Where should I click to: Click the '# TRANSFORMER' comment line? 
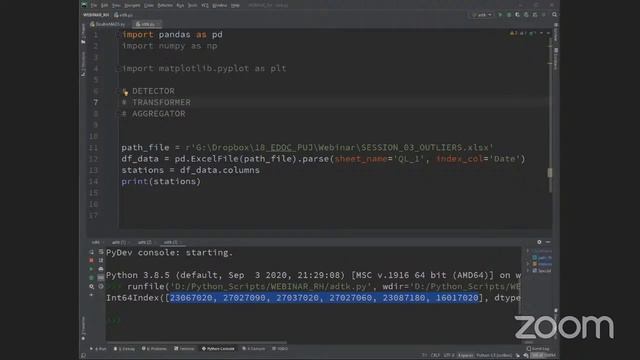coord(156,102)
